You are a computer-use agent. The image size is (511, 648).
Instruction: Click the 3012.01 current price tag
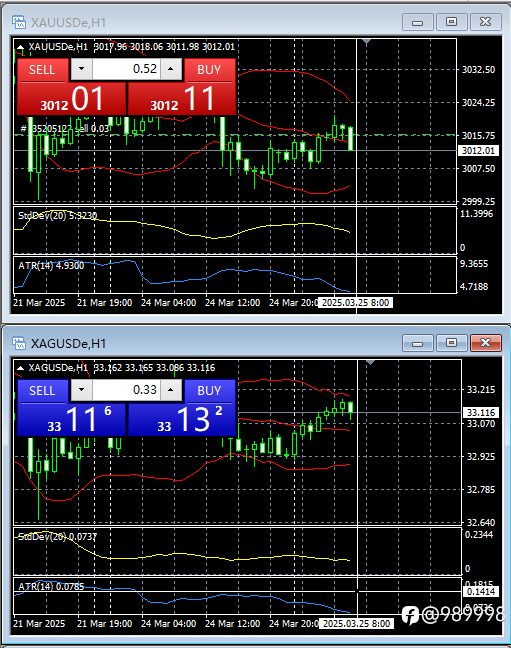coord(478,150)
